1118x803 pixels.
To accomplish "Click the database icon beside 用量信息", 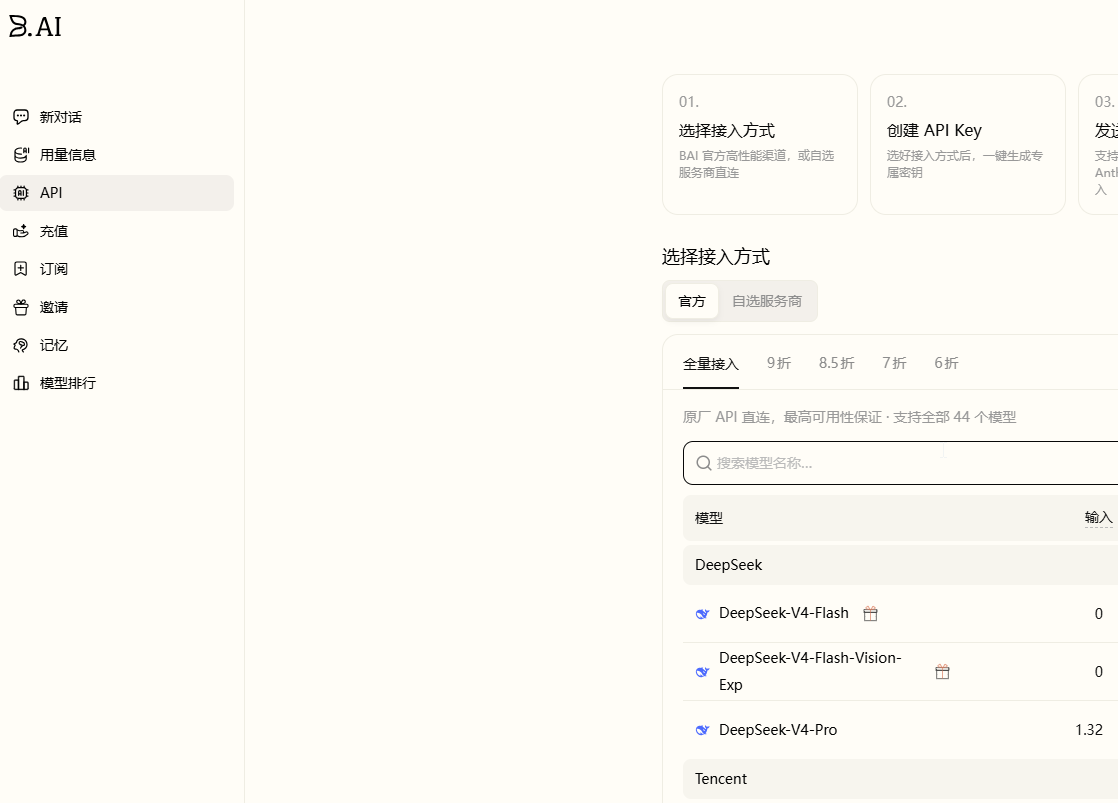I will (21, 155).
